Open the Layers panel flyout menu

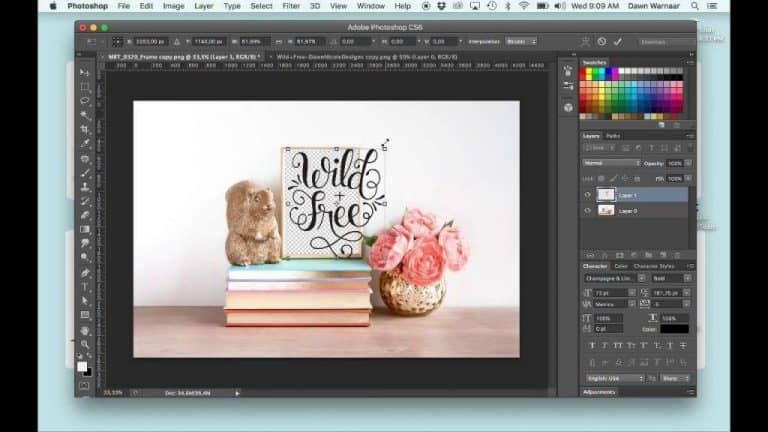[x=690, y=136]
